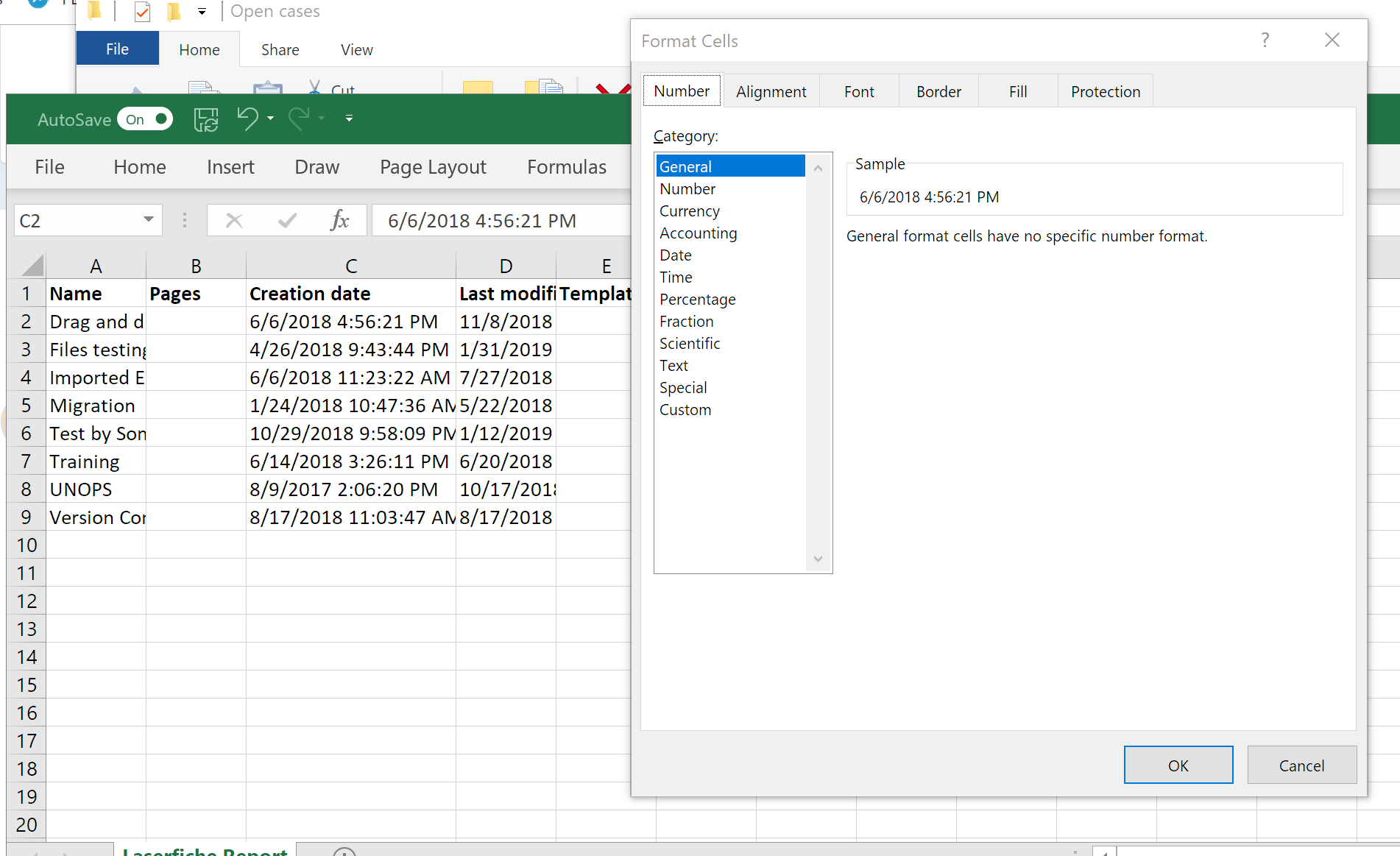Toggle AutoSave off

[144, 119]
